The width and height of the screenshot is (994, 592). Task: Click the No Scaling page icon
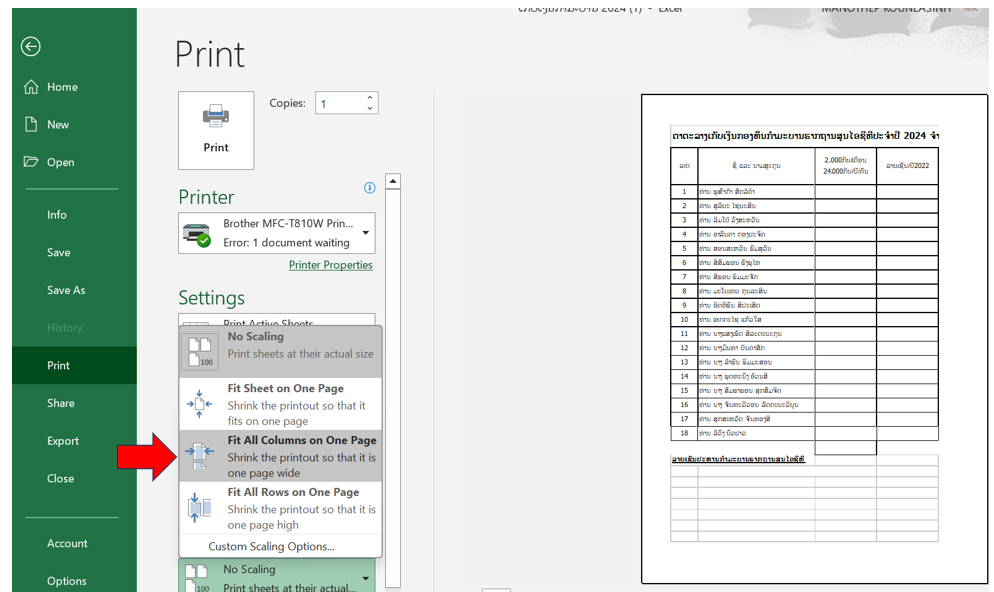[200, 349]
